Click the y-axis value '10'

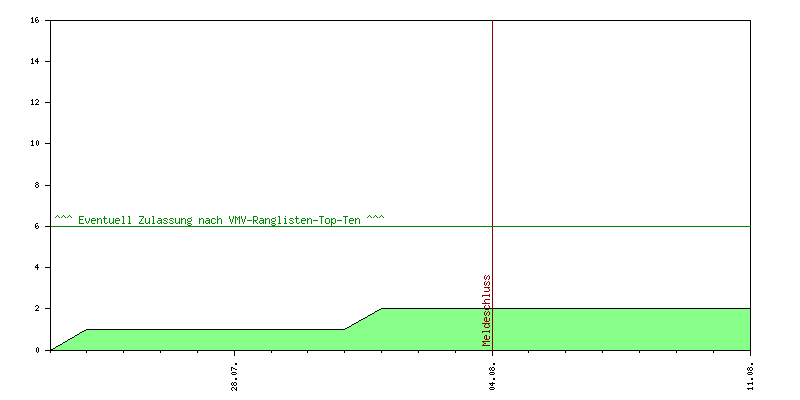point(34,144)
